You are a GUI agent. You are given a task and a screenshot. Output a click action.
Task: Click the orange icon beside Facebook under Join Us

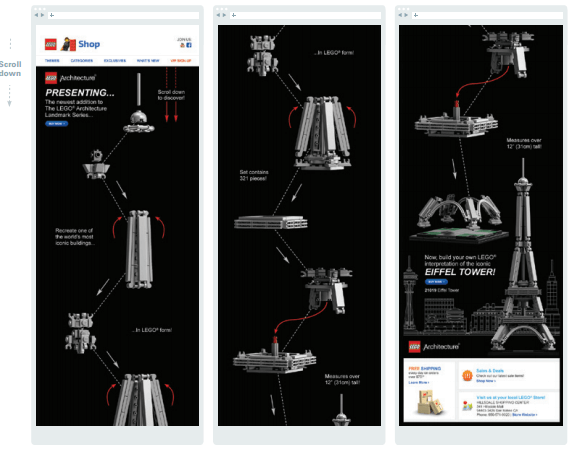(182, 45)
